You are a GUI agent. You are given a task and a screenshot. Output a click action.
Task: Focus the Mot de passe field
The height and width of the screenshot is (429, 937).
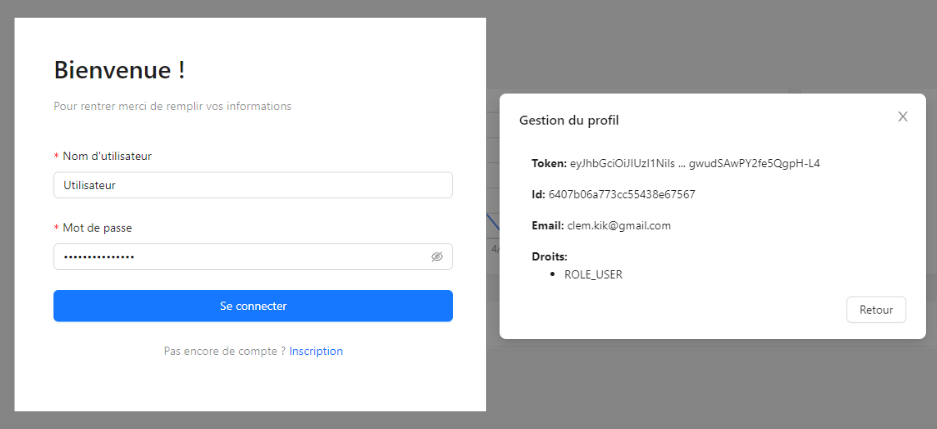253,256
